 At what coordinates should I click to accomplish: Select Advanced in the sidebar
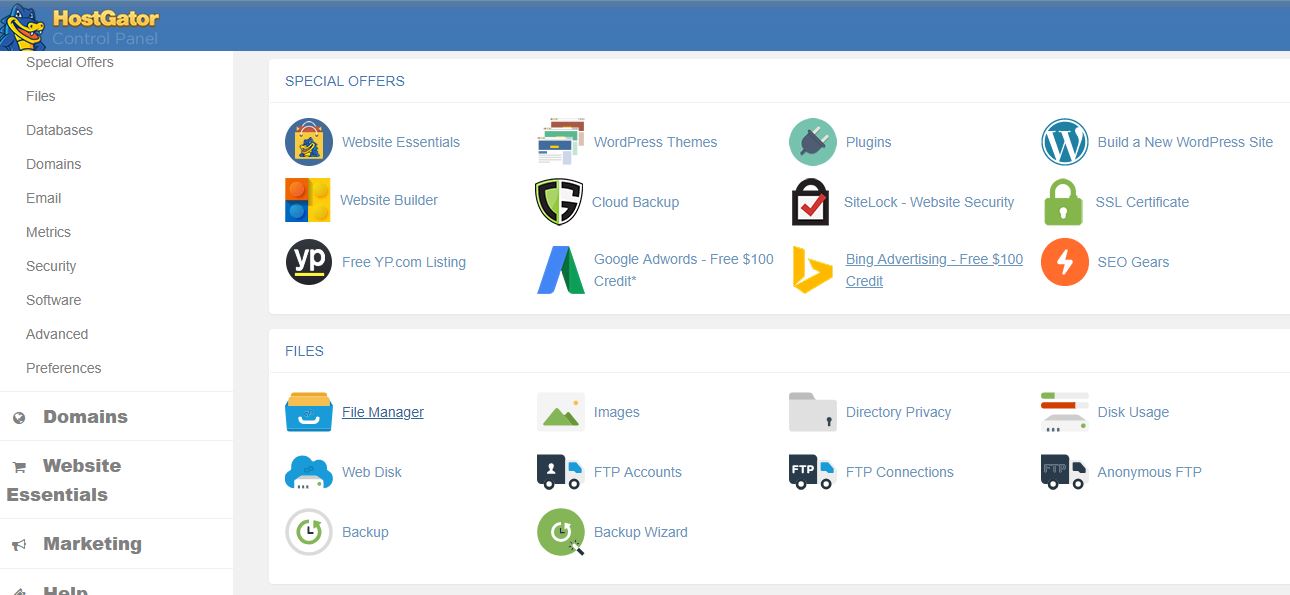pos(57,334)
